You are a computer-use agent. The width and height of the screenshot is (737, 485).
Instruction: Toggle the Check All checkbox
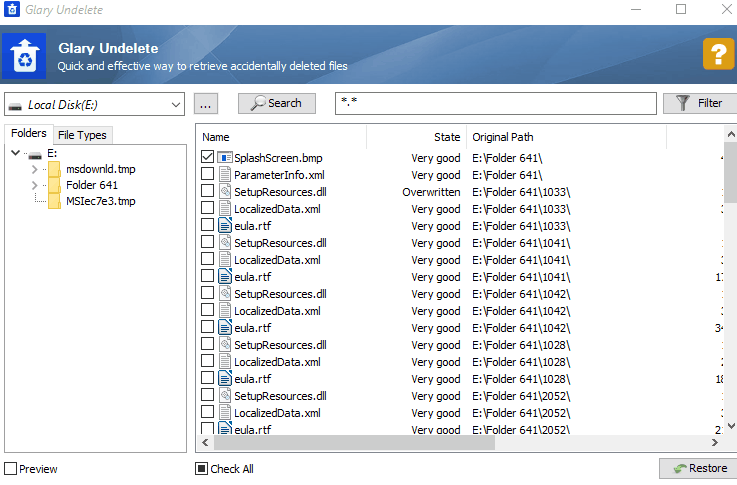click(x=201, y=469)
